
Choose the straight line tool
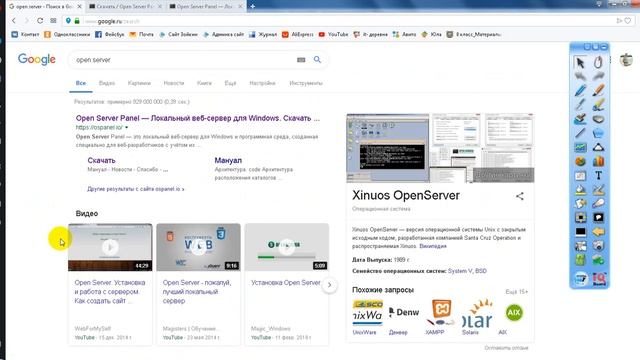pos(580,133)
